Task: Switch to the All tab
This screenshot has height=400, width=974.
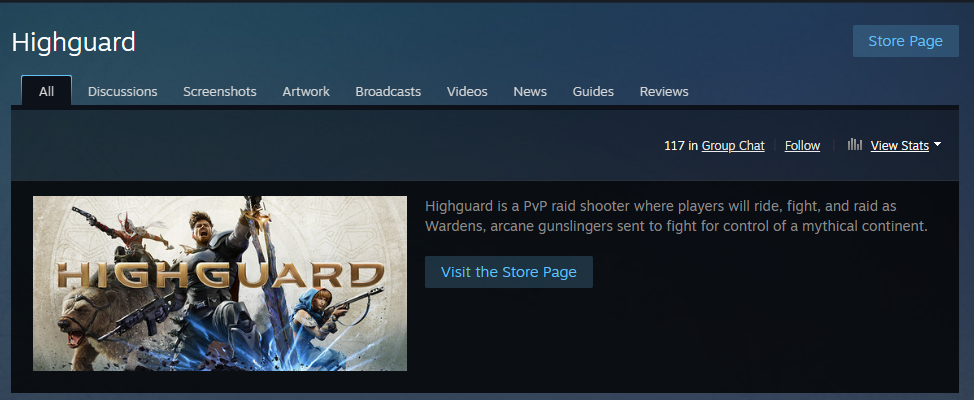Action: point(47,91)
